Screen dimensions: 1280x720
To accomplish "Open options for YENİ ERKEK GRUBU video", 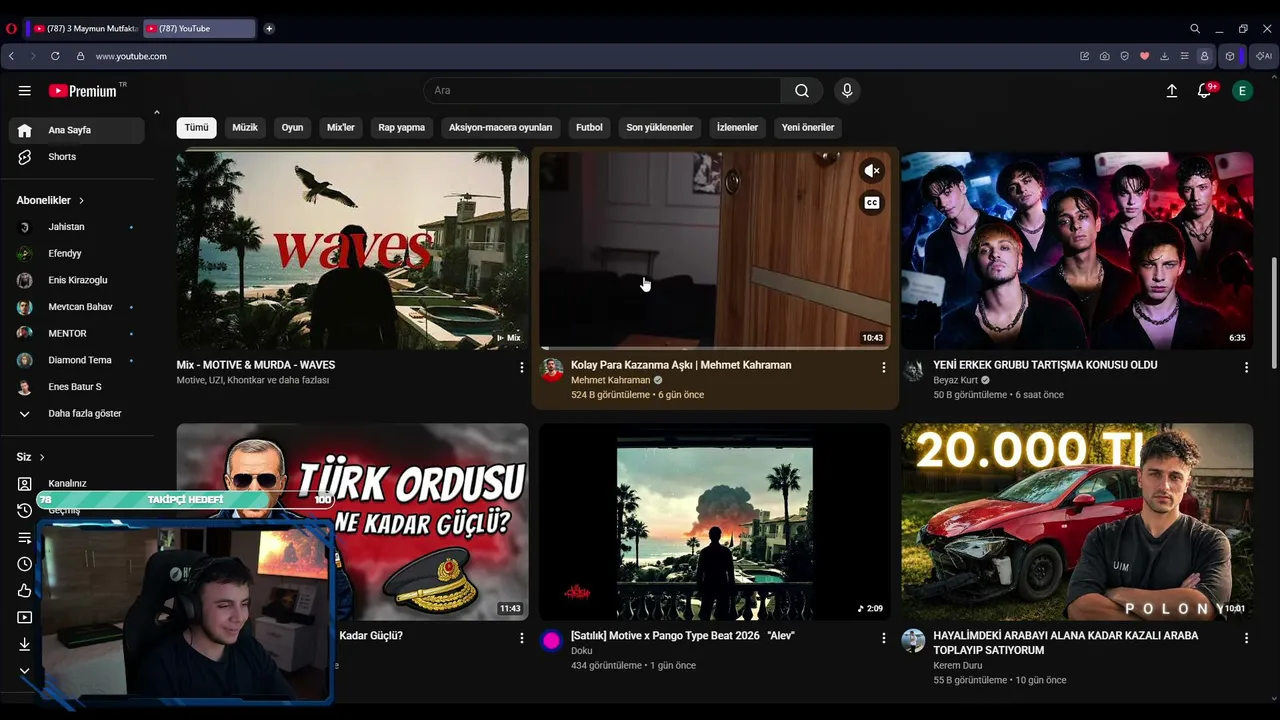I will pos(1246,368).
